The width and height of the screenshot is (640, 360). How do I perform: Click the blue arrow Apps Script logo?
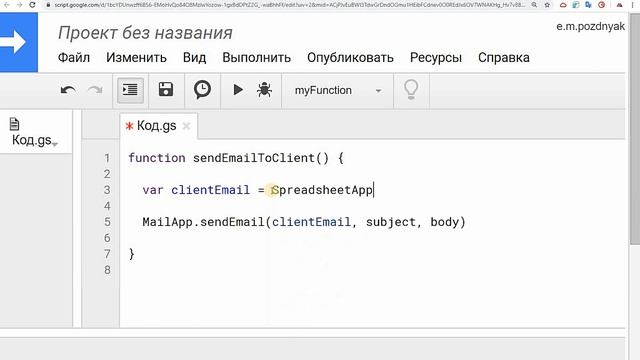tap(18, 42)
